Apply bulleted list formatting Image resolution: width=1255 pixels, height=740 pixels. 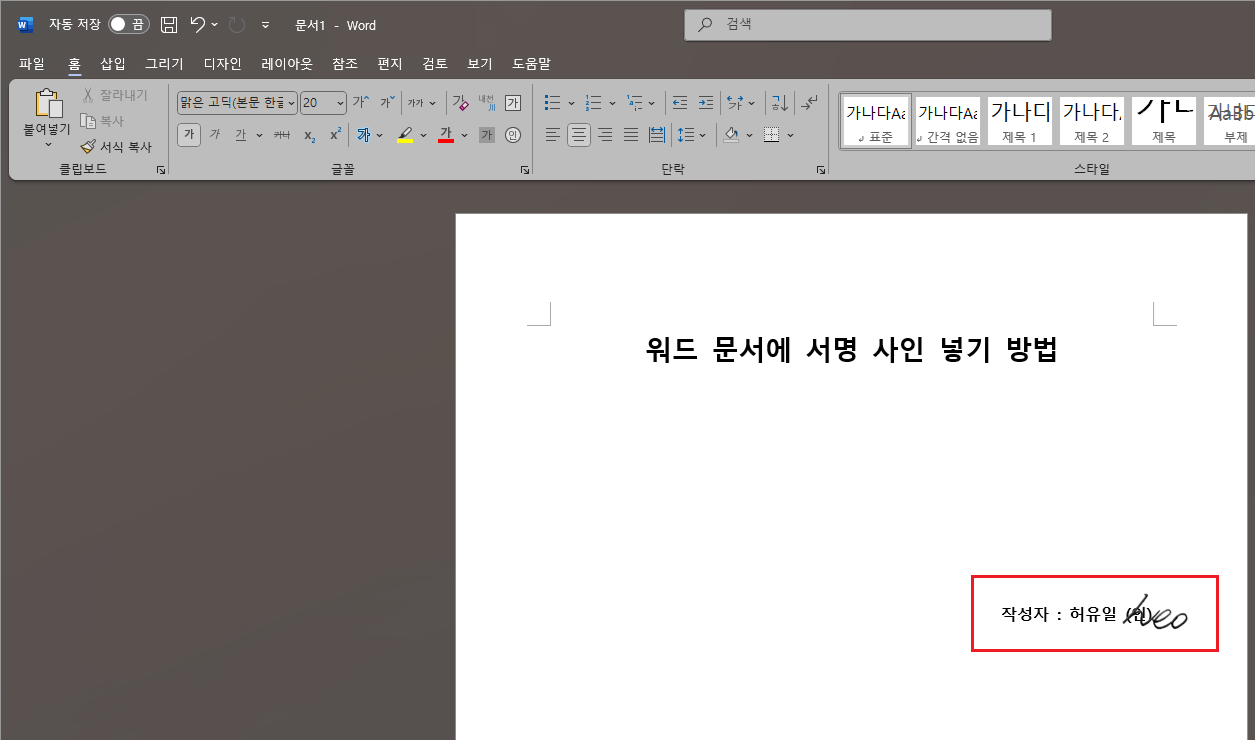pos(552,102)
